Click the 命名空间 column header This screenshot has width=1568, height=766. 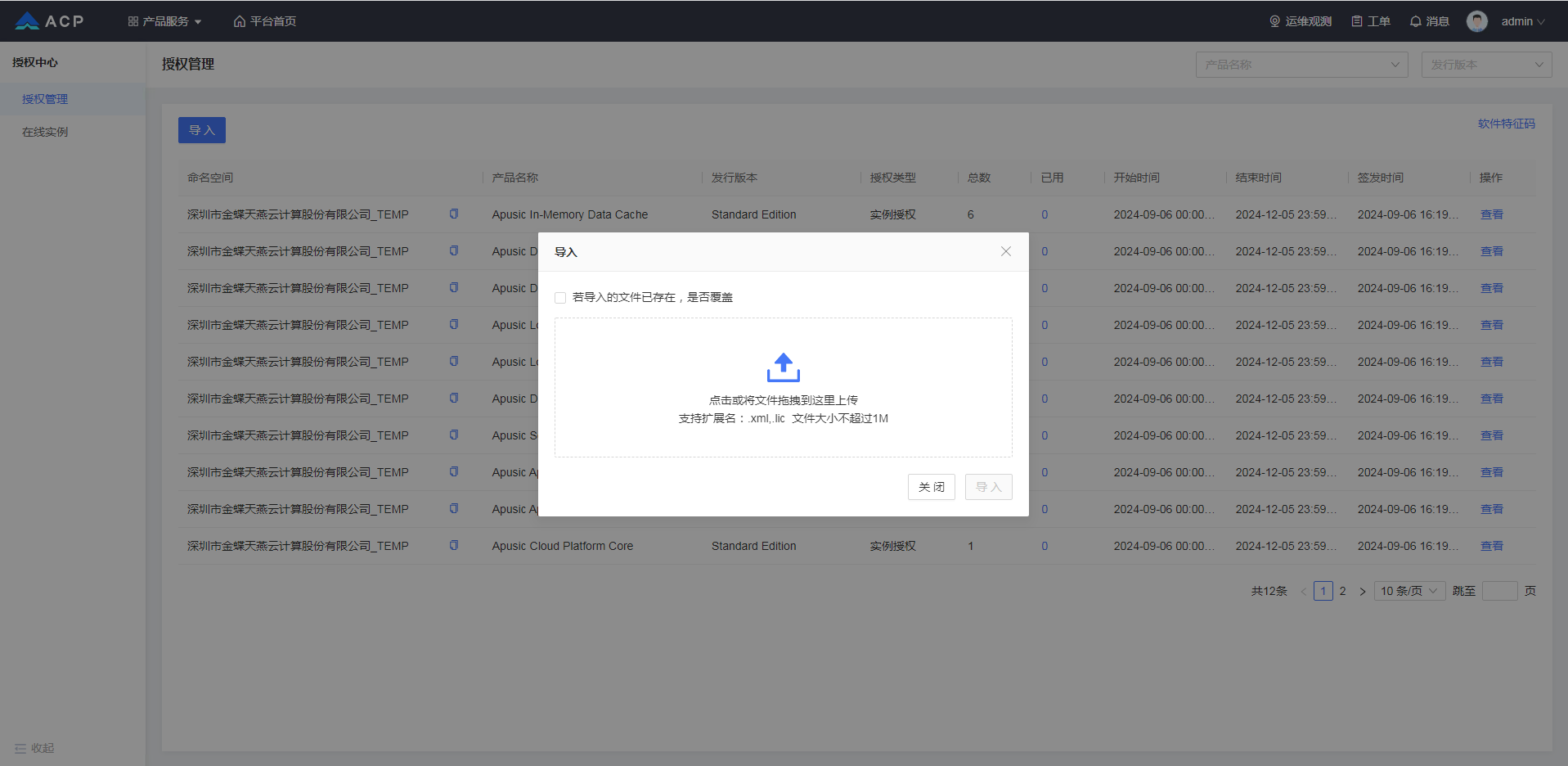click(x=210, y=178)
